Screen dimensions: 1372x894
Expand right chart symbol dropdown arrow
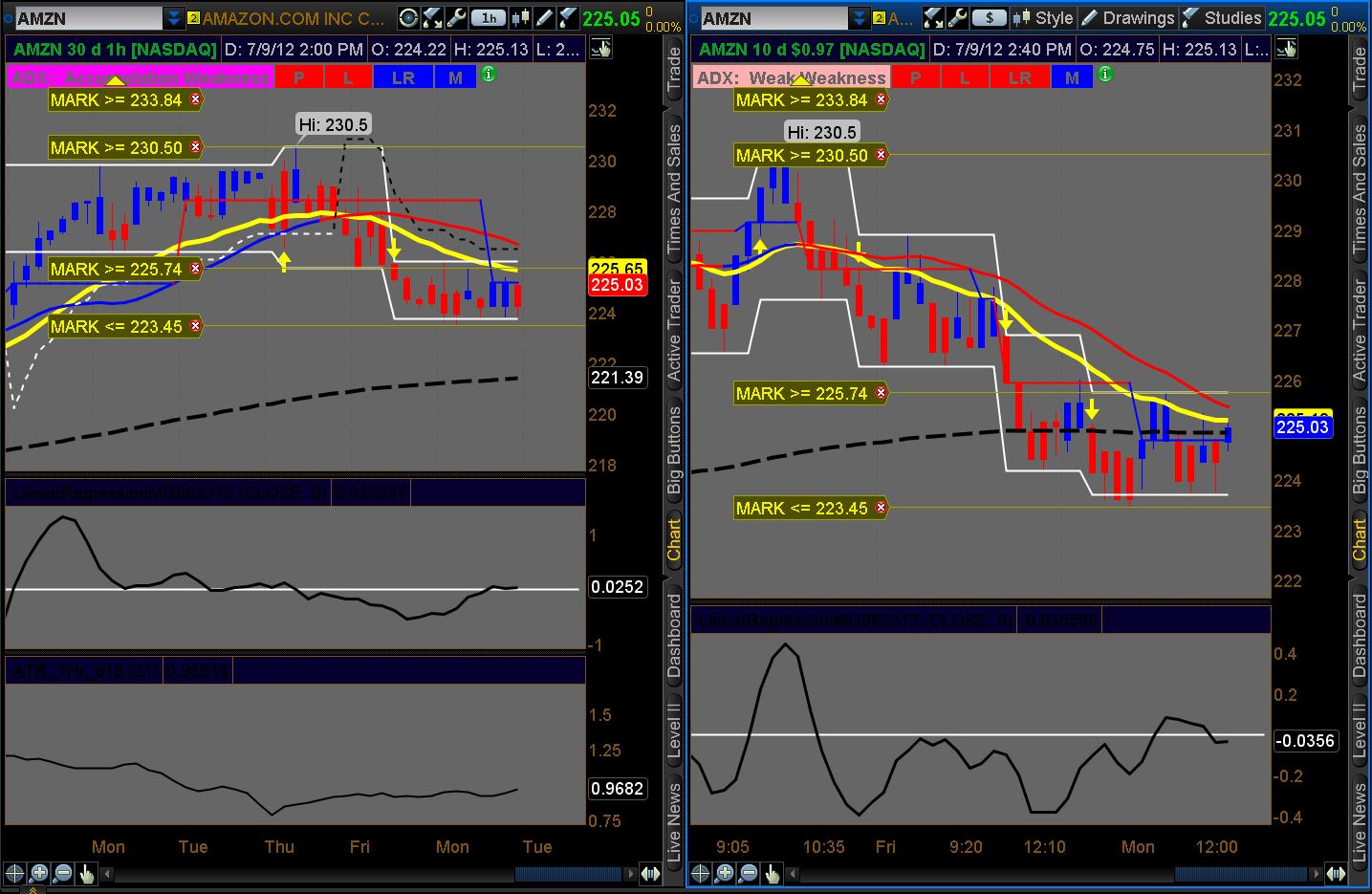[x=859, y=17]
